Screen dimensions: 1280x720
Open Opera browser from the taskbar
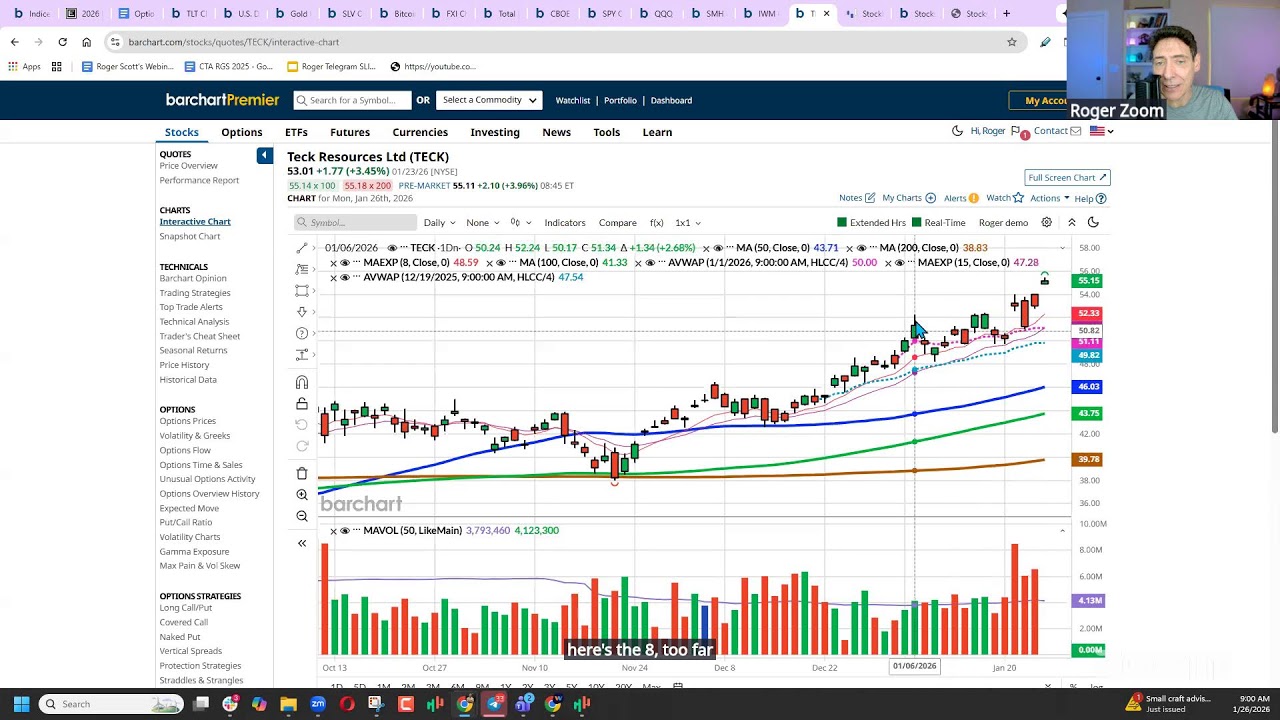click(x=347, y=704)
